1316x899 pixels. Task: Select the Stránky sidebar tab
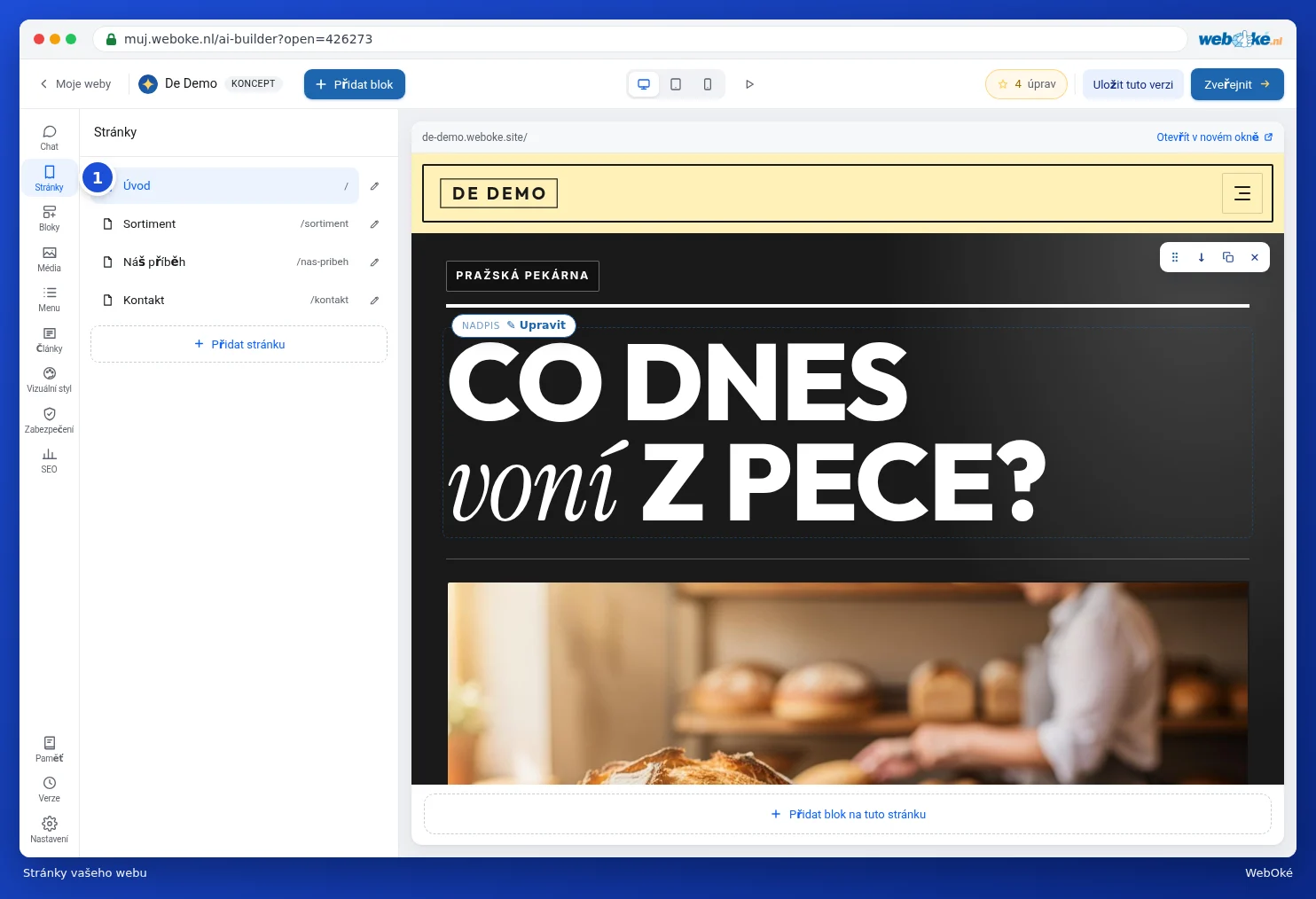(x=50, y=177)
